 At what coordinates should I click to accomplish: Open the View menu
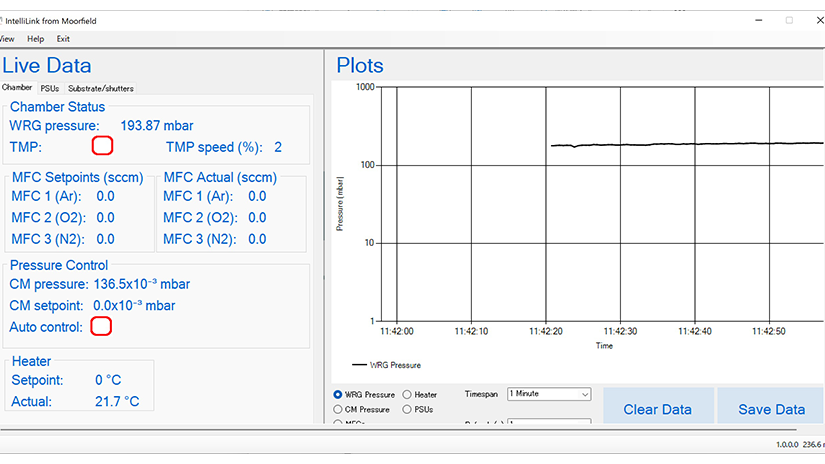pos(7,39)
